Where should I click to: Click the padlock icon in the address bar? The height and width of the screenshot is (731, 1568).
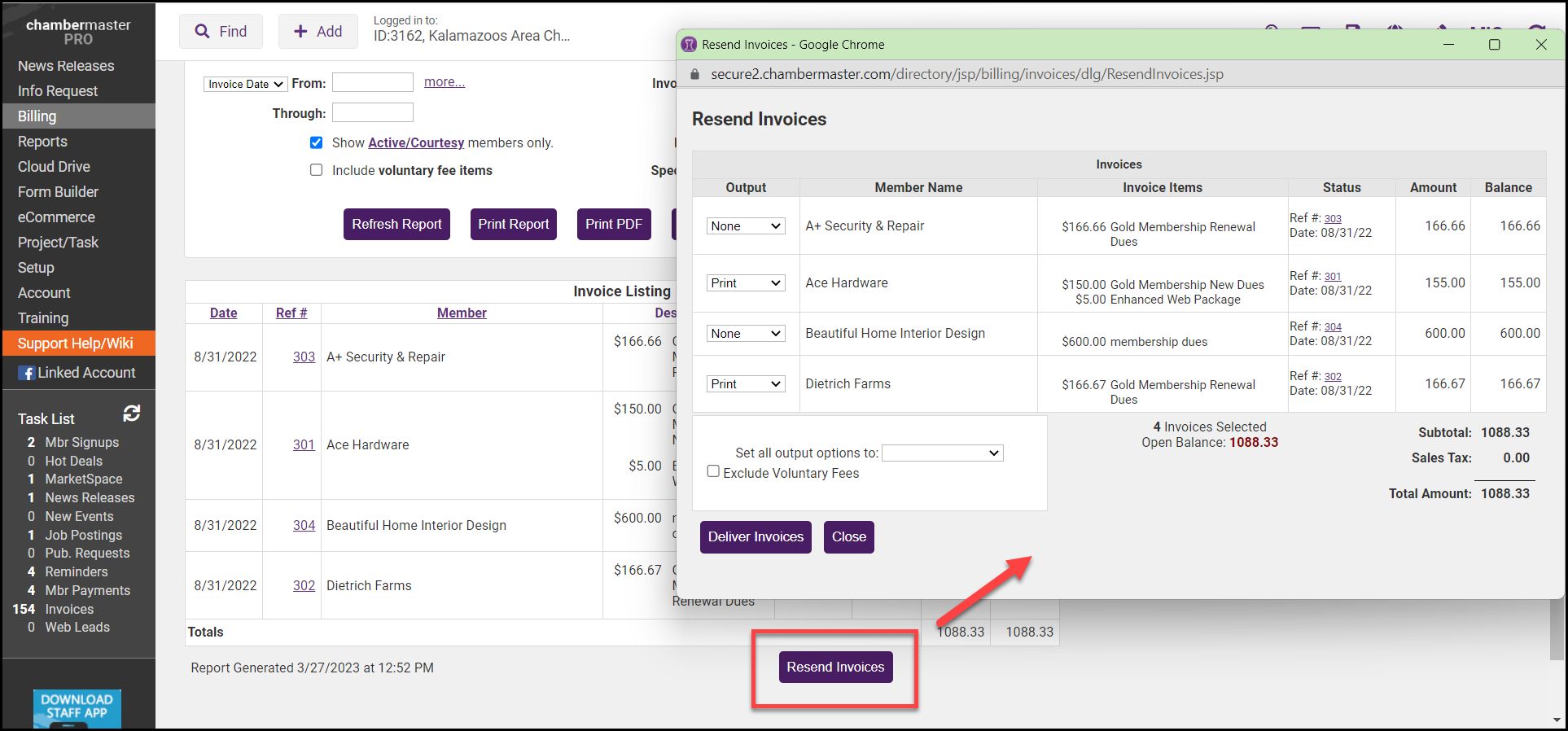click(694, 74)
